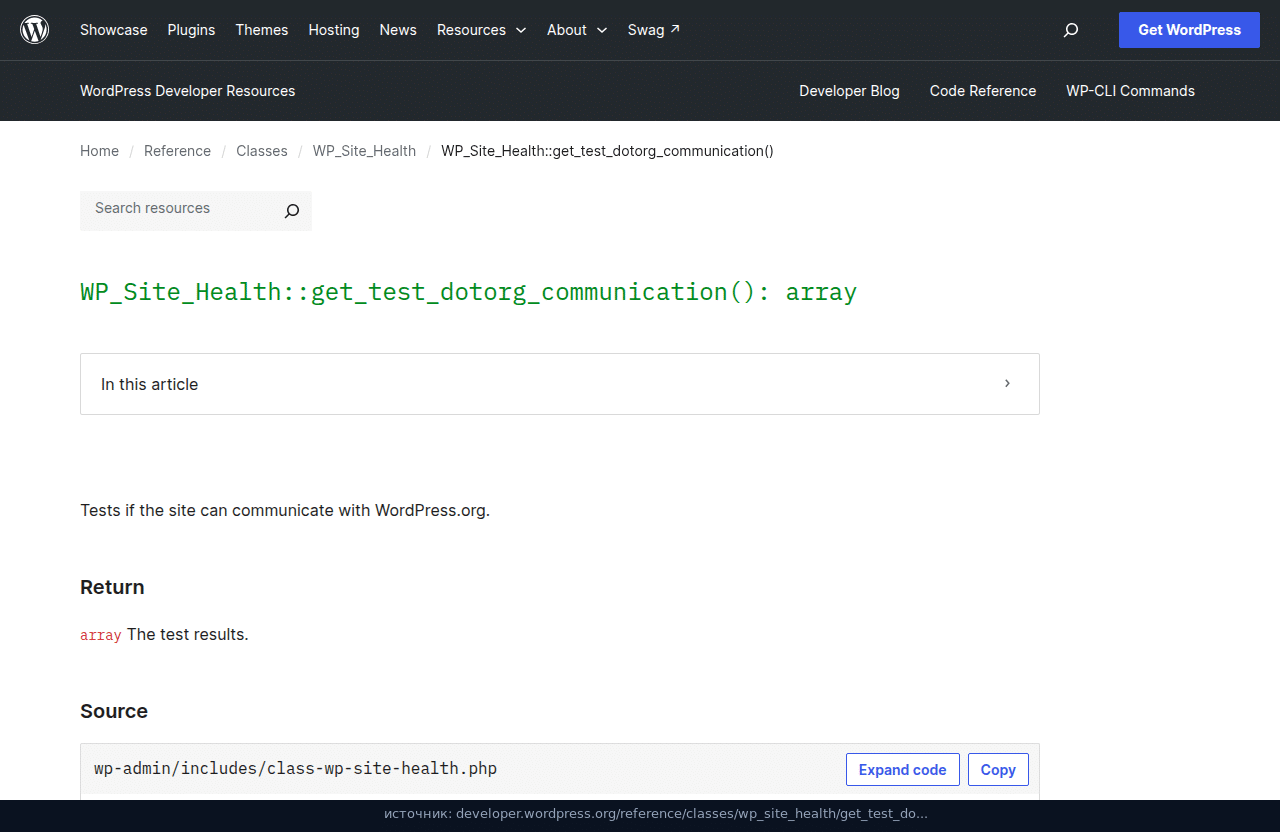Click the WordPress logo icon
This screenshot has height=832, width=1280.
coord(35,30)
